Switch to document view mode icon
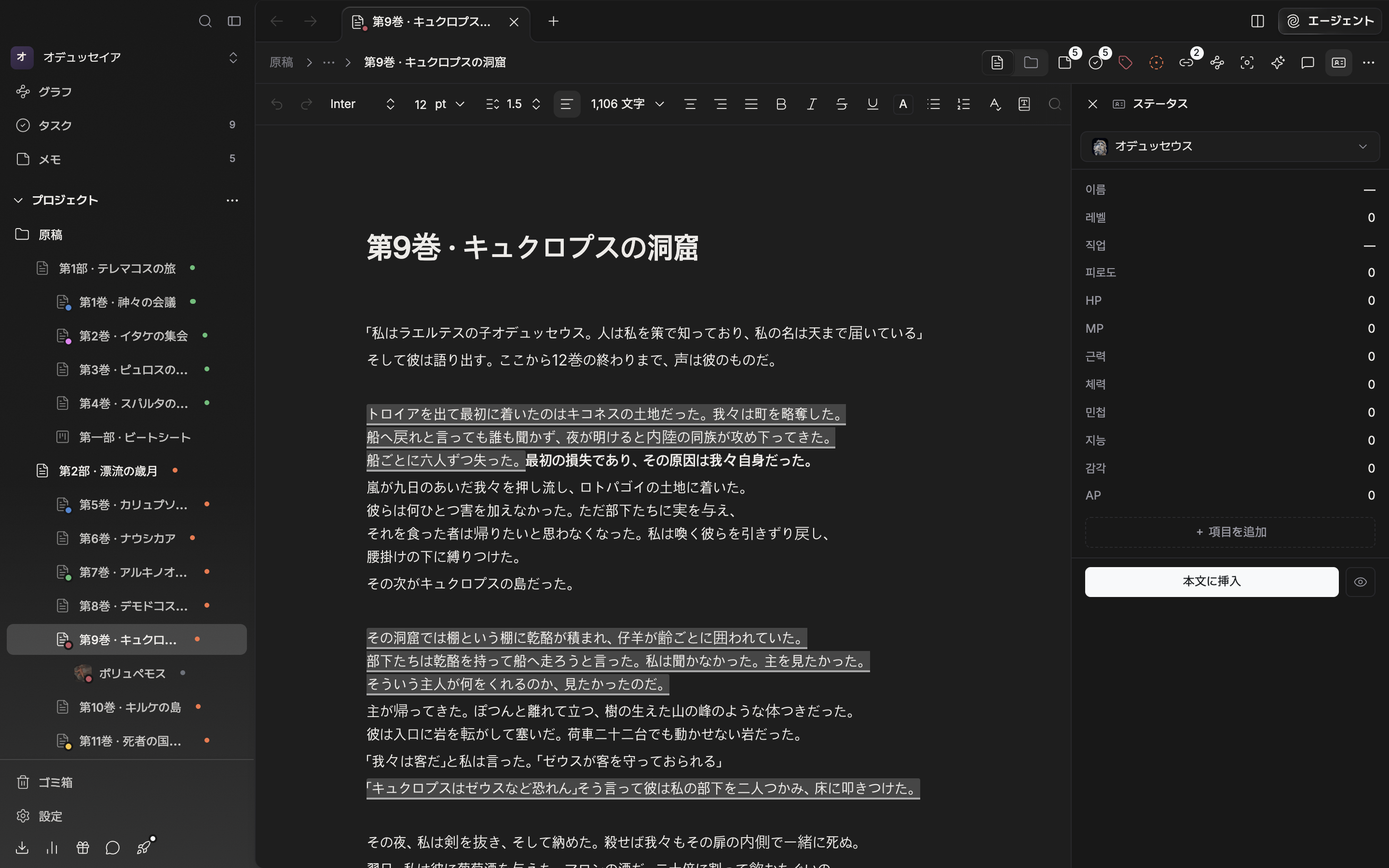 pos(997,63)
